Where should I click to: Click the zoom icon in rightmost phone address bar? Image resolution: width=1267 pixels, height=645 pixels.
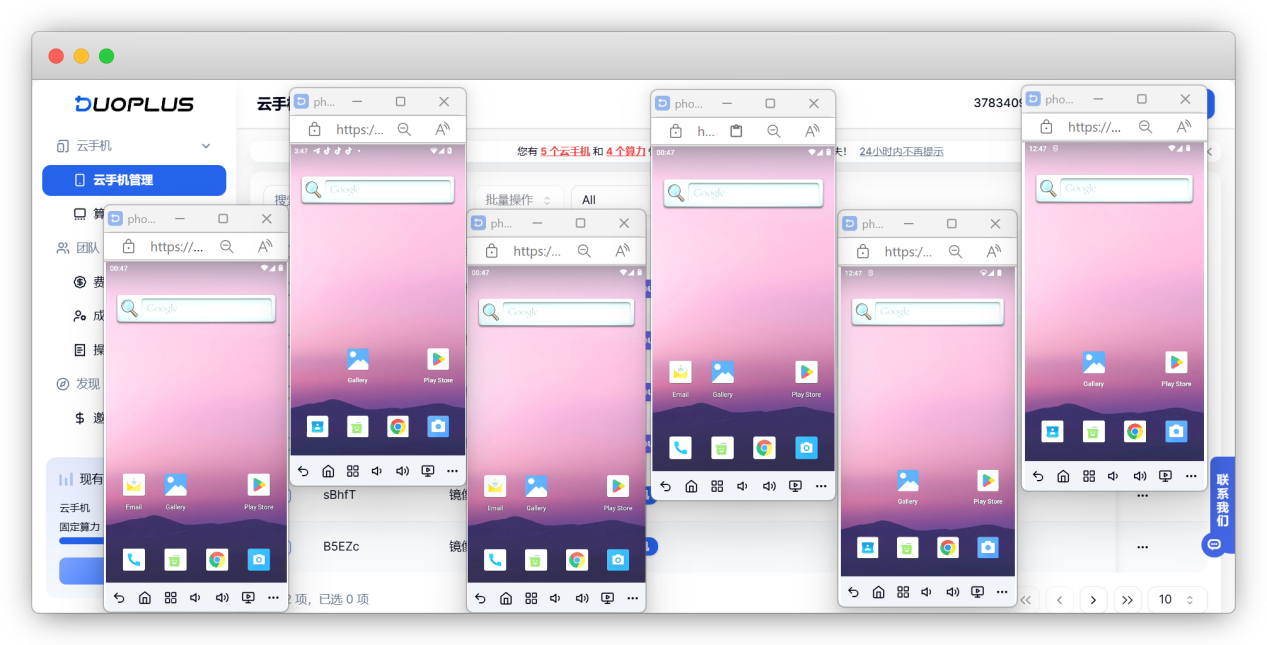(x=1145, y=127)
